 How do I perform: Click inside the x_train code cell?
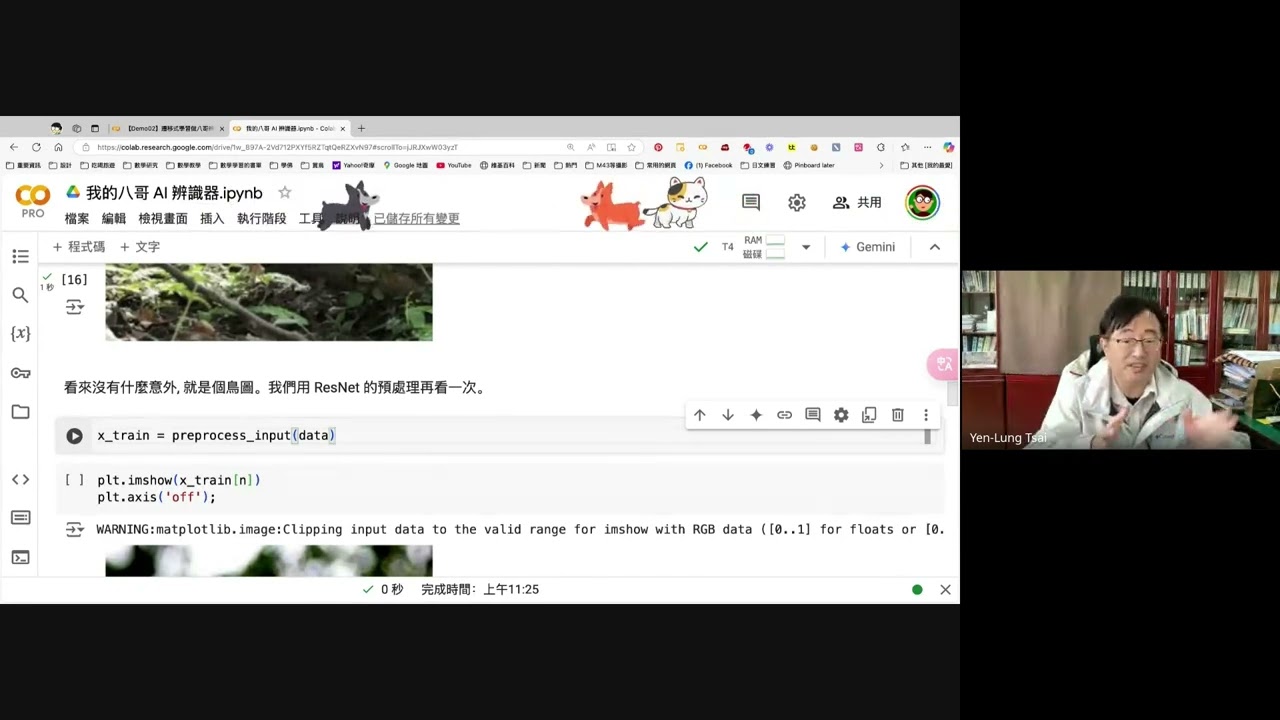[x=500, y=436]
